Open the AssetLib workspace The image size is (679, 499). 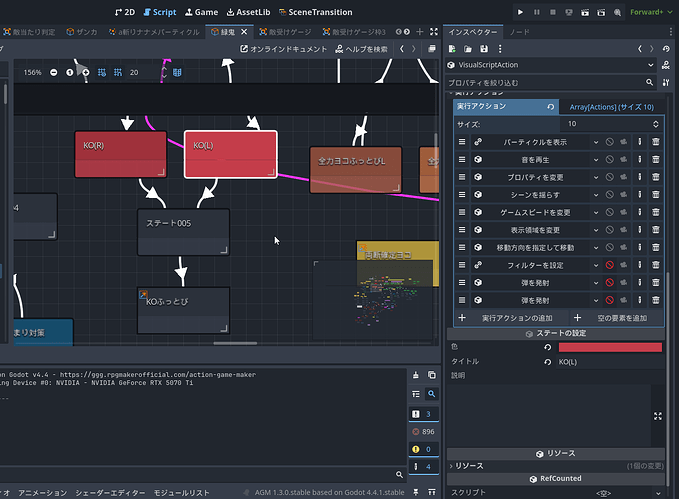249,12
